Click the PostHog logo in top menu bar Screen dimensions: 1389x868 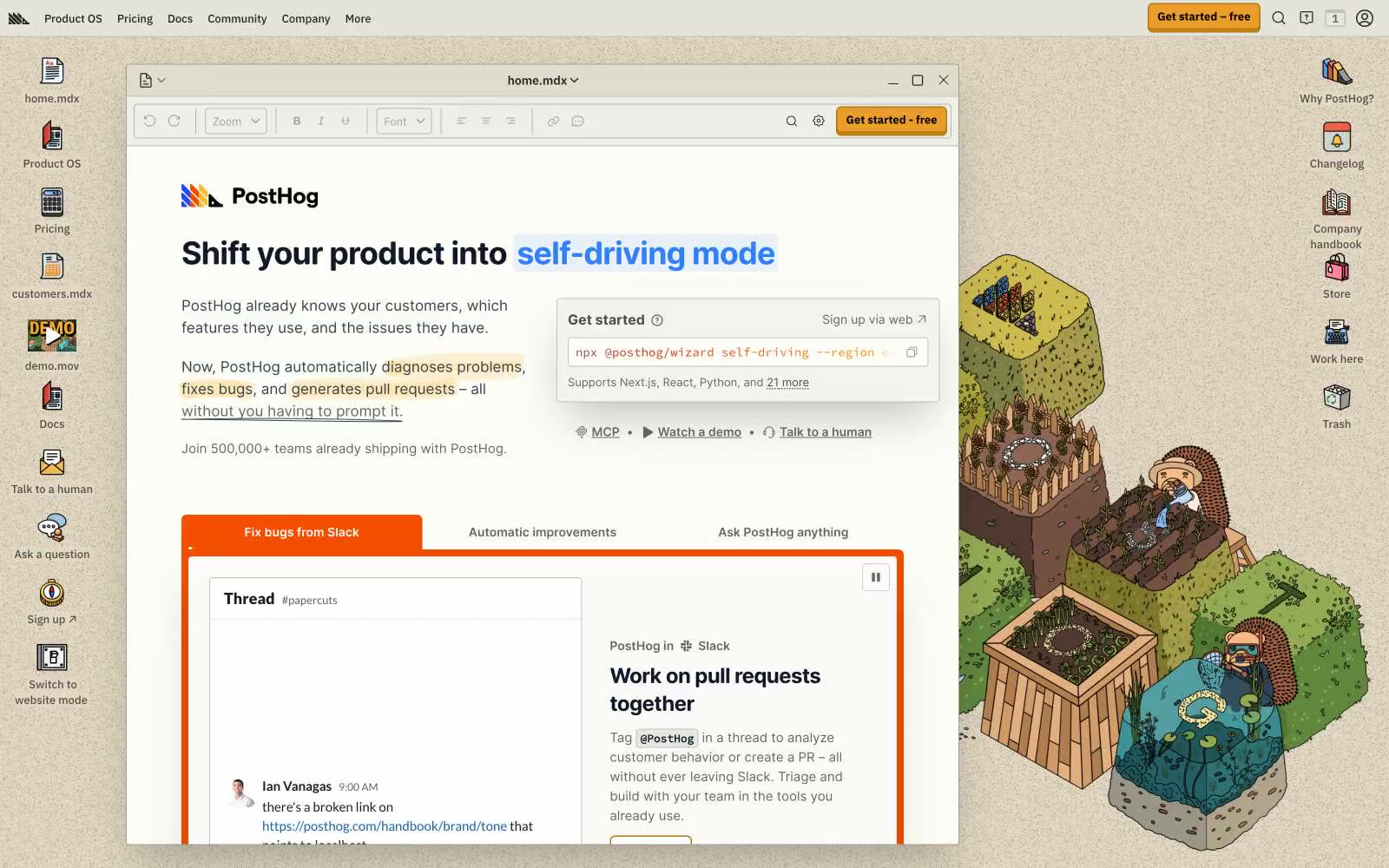[19, 18]
